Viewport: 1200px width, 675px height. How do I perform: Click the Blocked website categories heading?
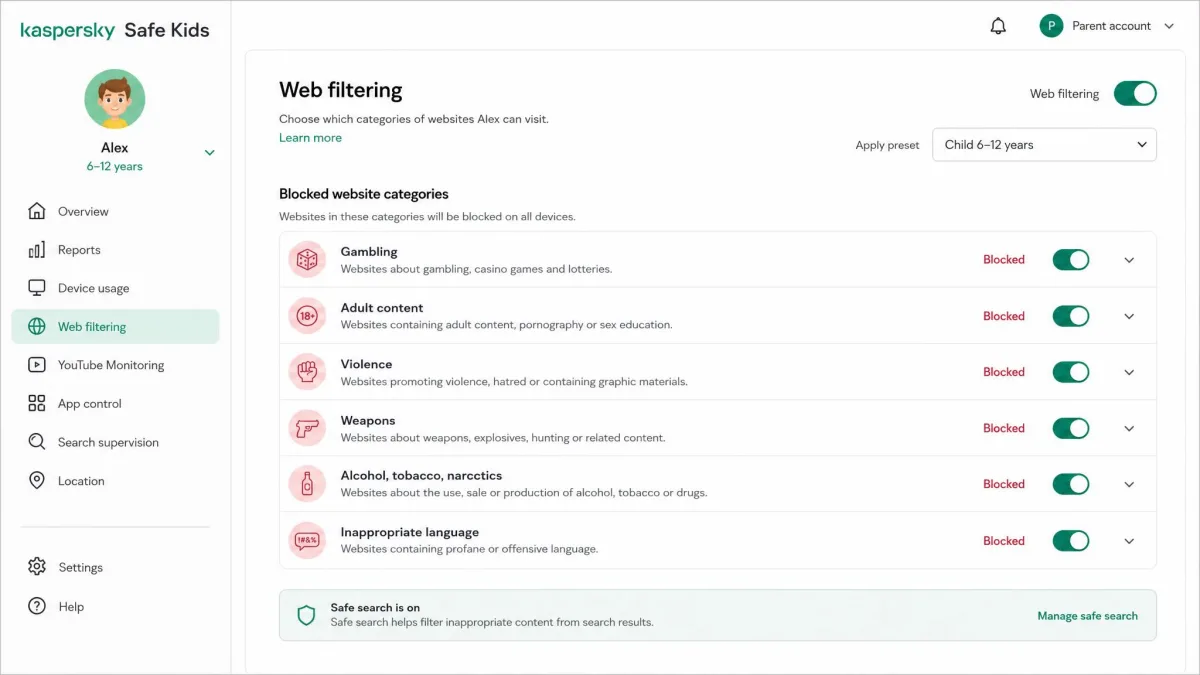[364, 194]
